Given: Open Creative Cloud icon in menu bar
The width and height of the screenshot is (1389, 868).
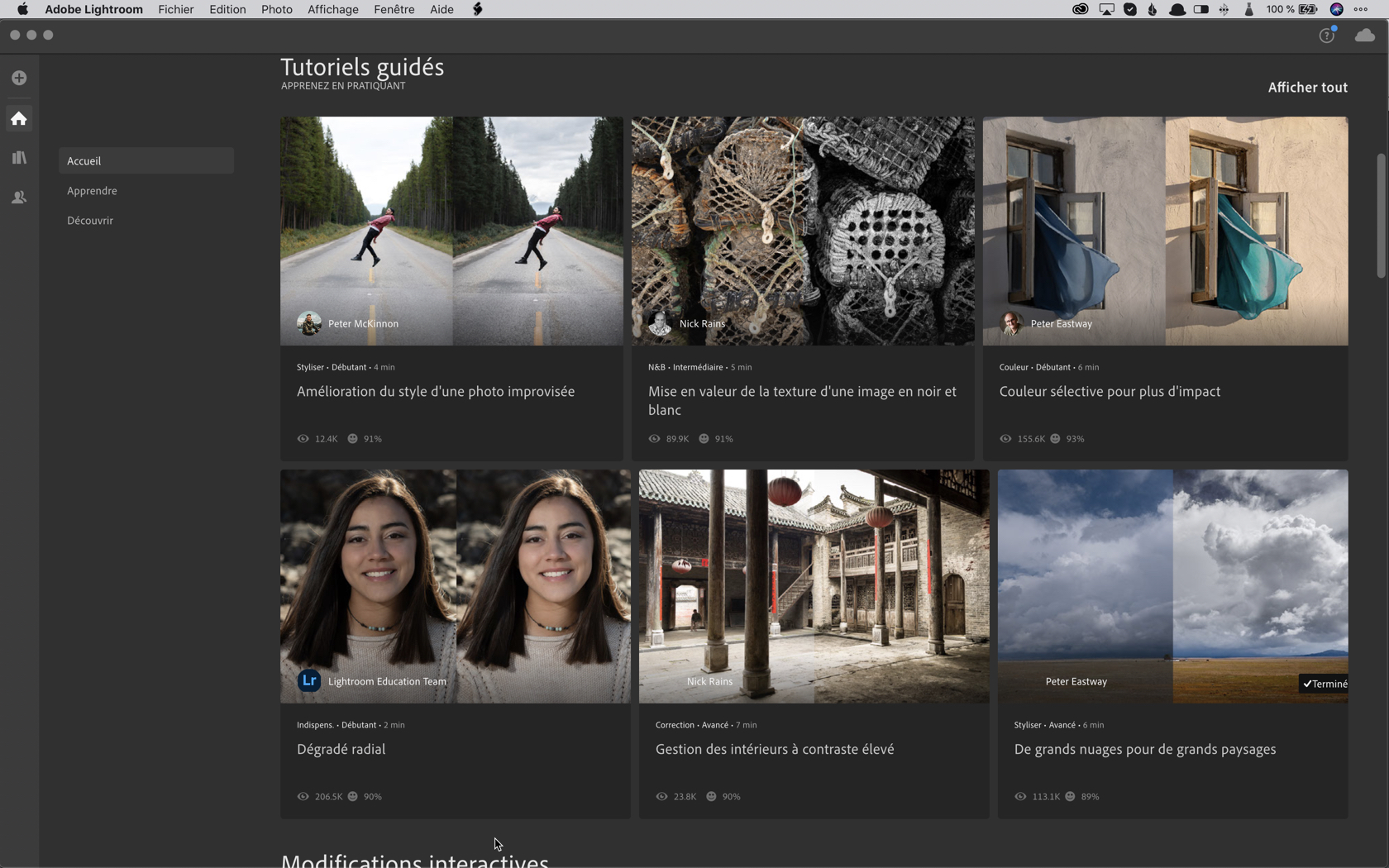Looking at the screenshot, I should pyautogui.click(x=1080, y=9).
